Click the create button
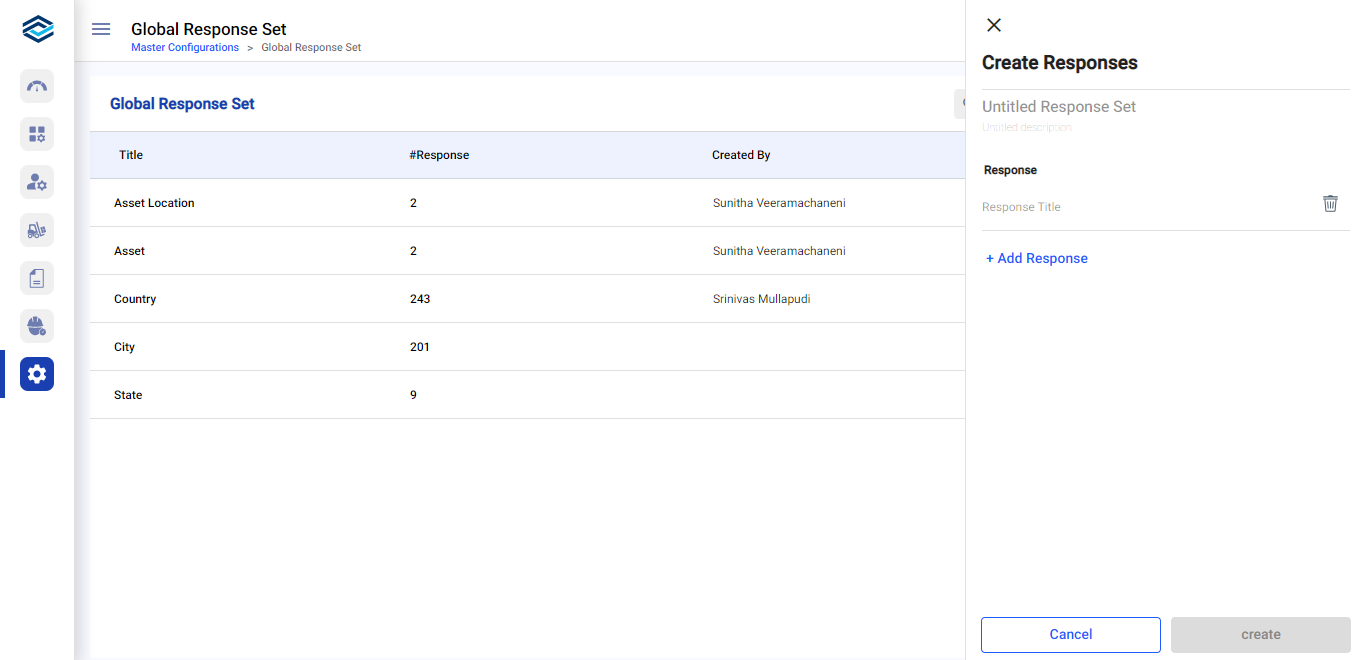 coord(1260,634)
